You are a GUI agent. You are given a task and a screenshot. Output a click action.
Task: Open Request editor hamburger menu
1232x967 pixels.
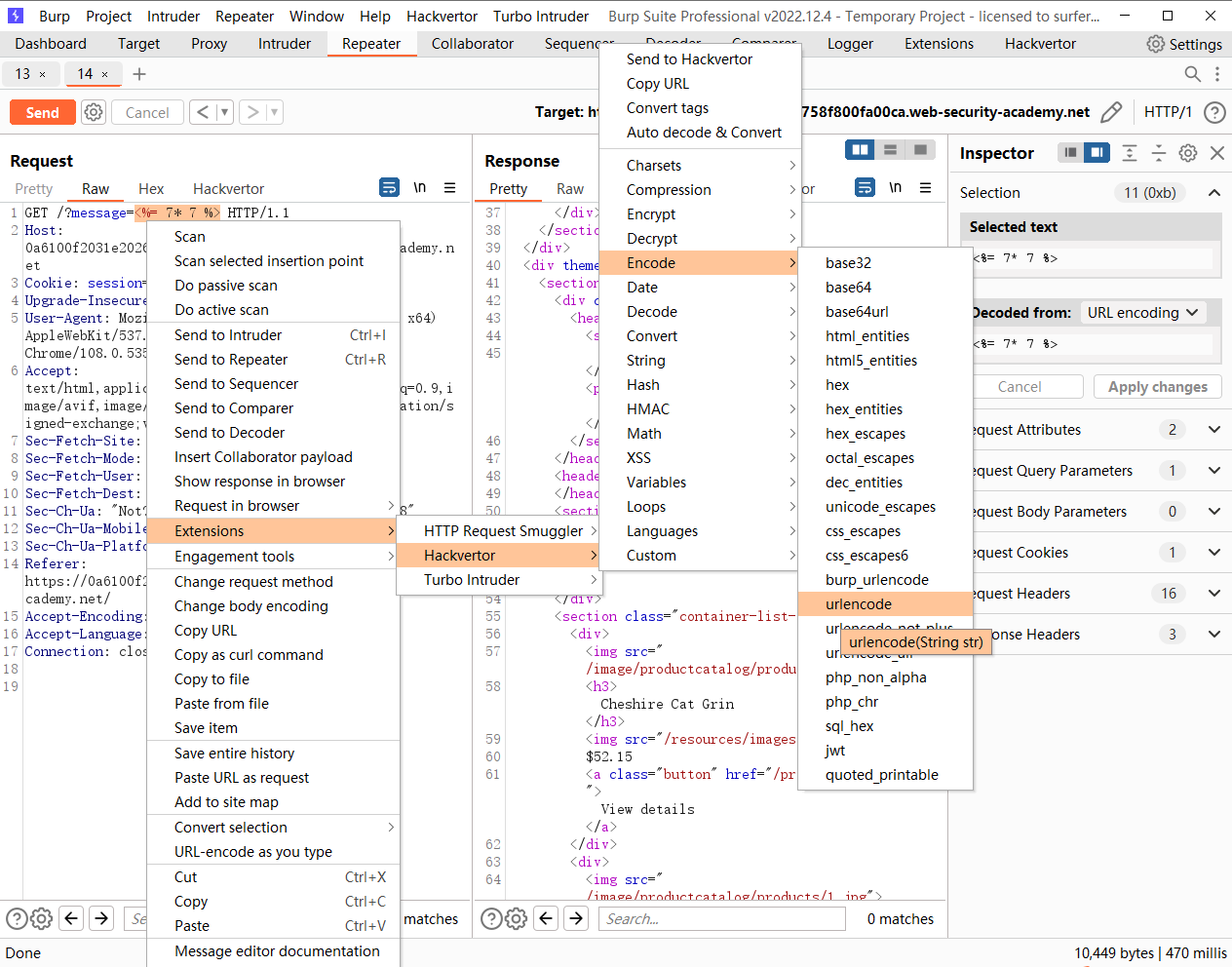point(449,187)
